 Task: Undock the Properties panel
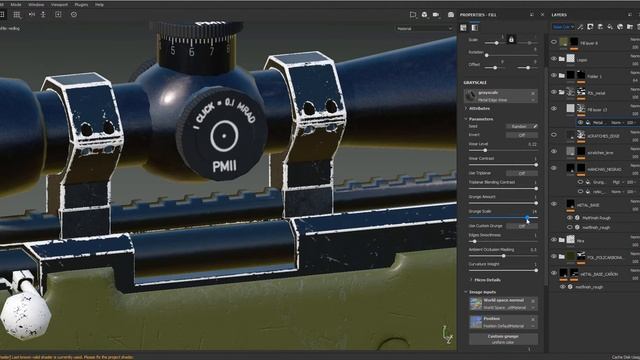coord(532,15)
